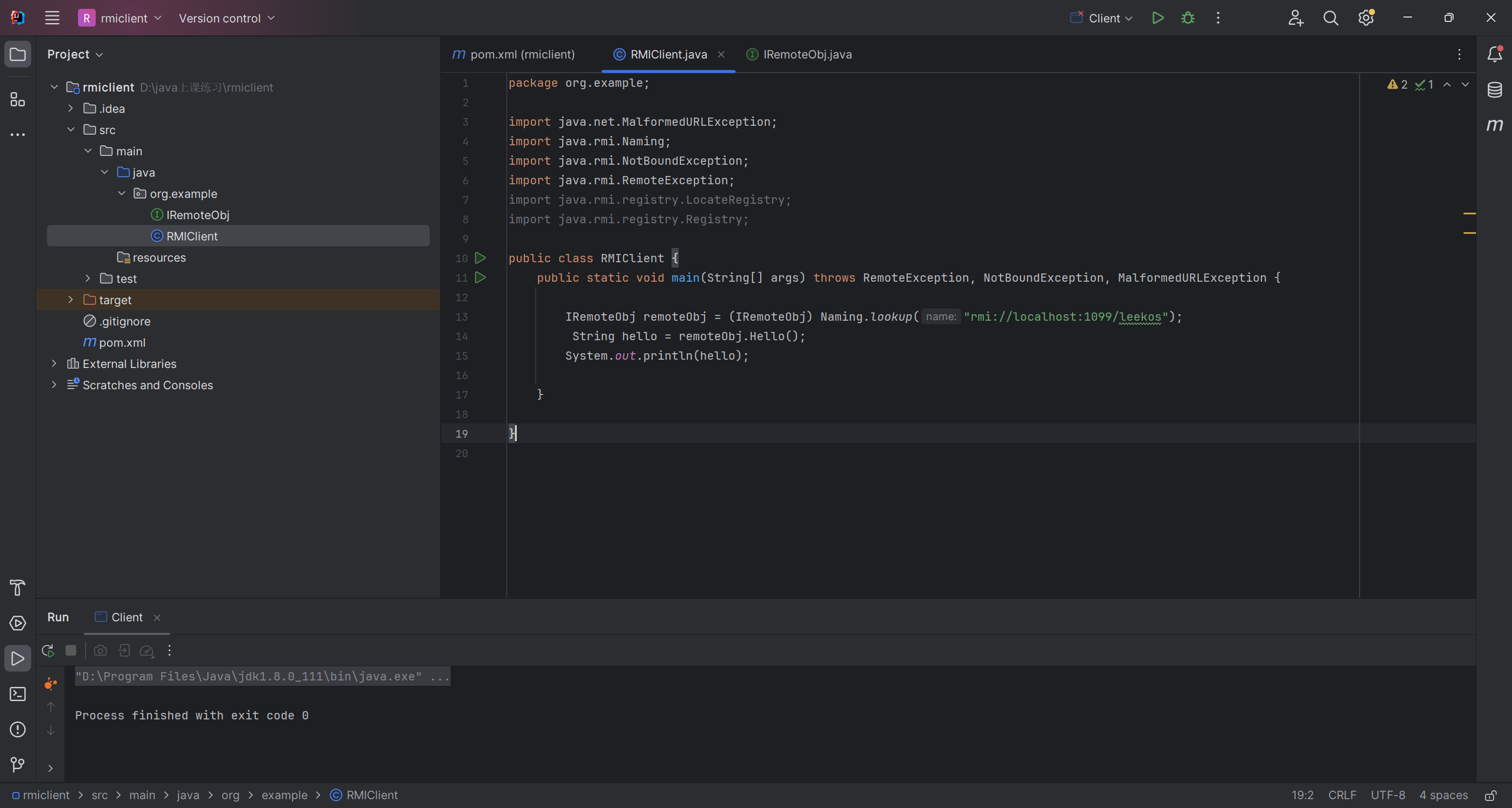Image resolution: width=1512 pixels, height=808 pixels.
Task: Open the Terminal tool window
Action: click(18, 694)
